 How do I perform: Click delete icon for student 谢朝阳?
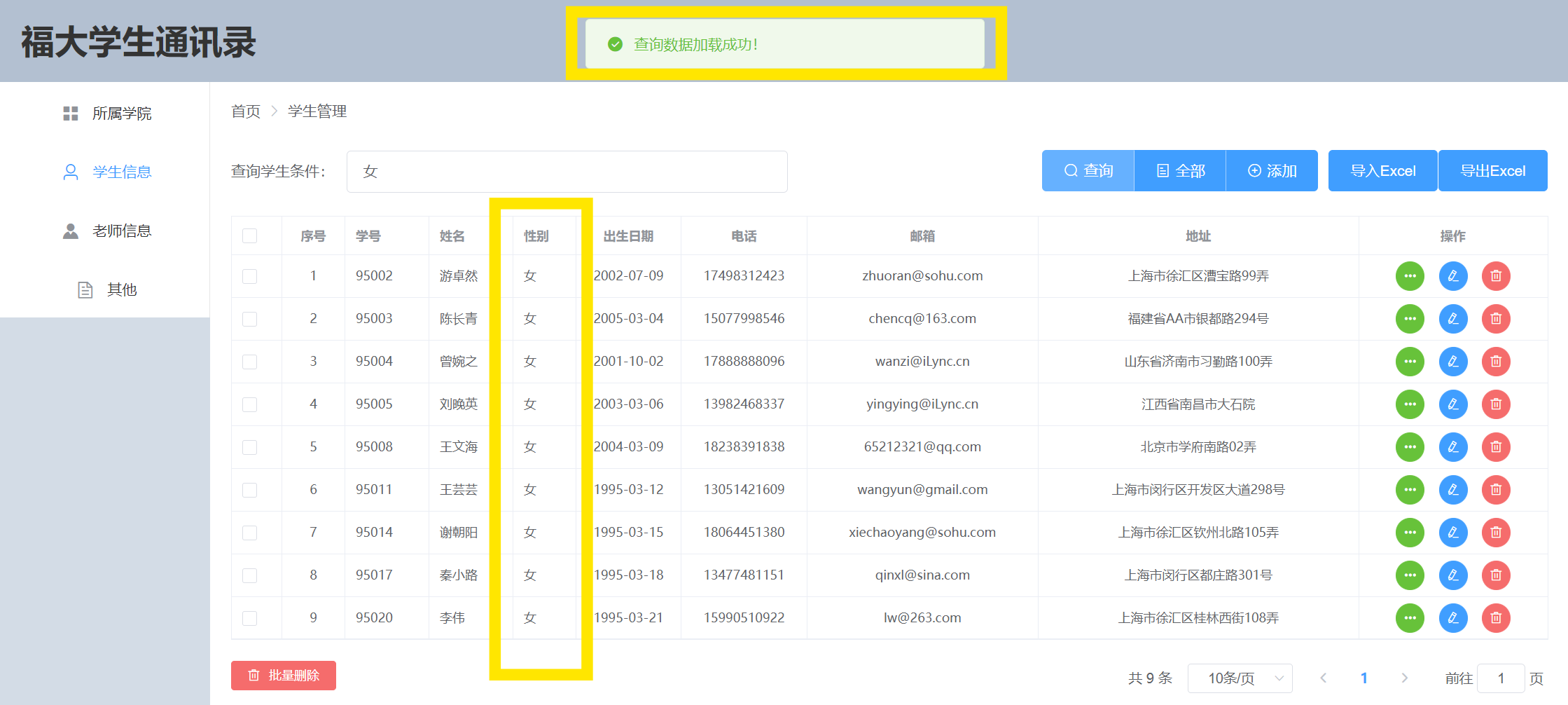pyautogui.click(x=1496, y=533)
